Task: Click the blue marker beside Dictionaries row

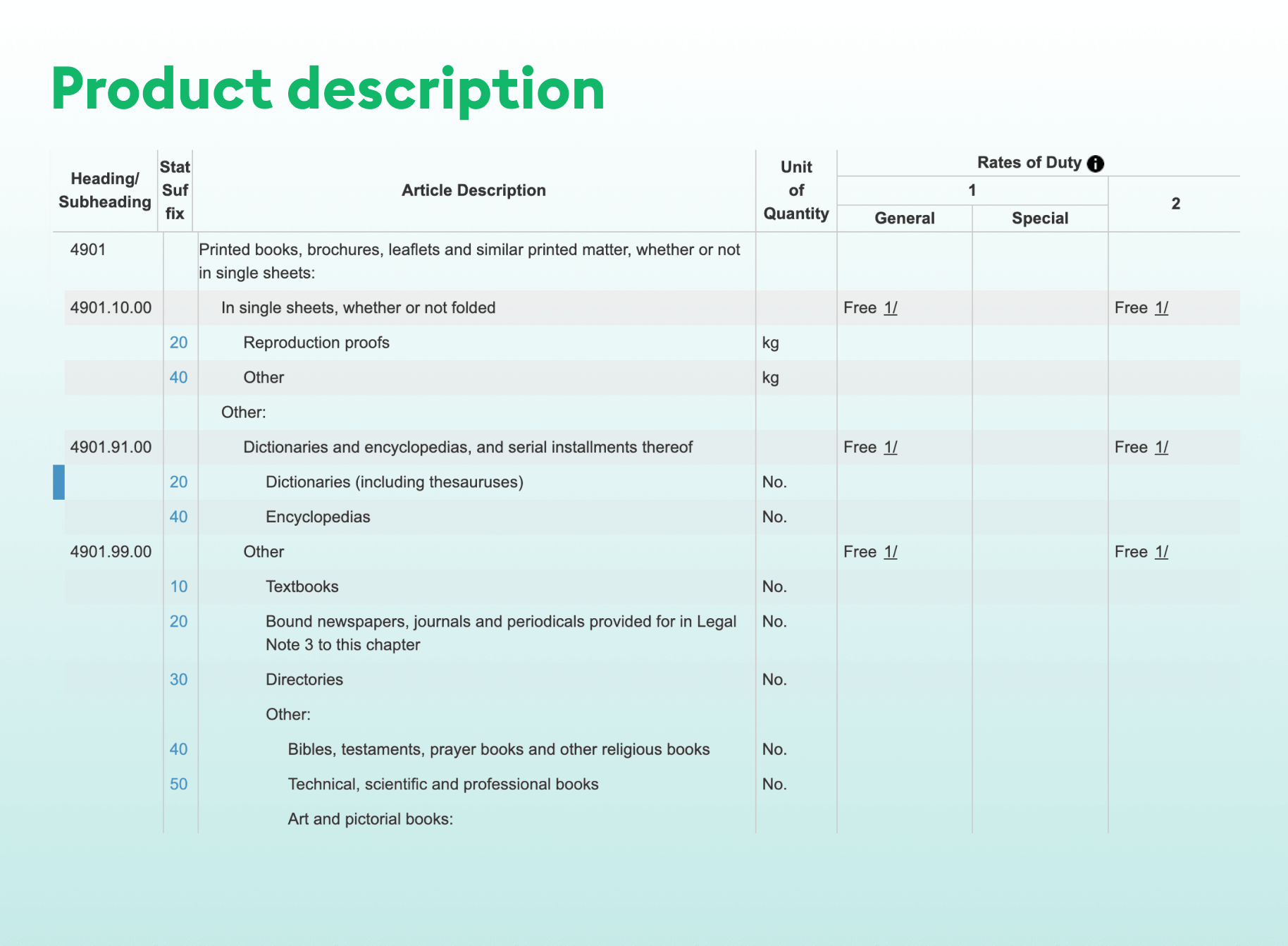Action: pyautogui.click(x=58, y=482)
